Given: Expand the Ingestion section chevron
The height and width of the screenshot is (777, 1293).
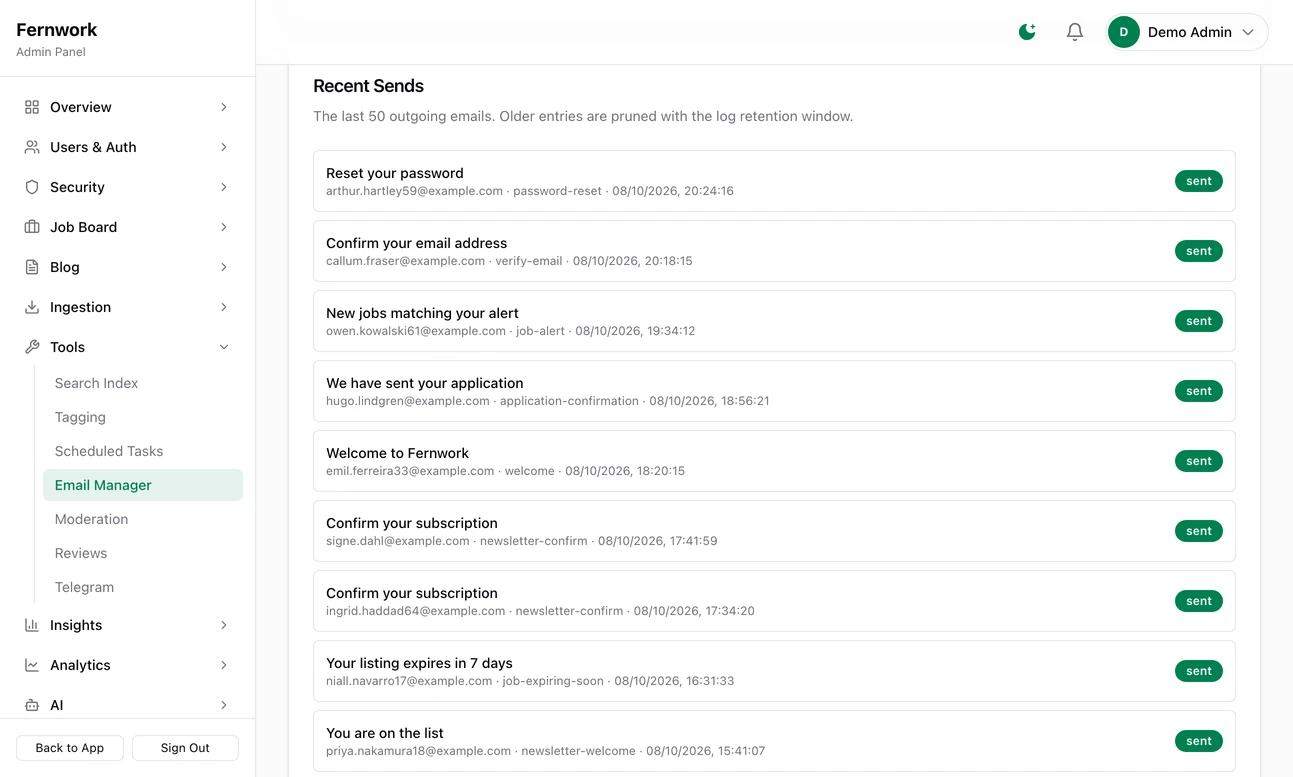Looking at the screenshot, I should pos(224,307).
